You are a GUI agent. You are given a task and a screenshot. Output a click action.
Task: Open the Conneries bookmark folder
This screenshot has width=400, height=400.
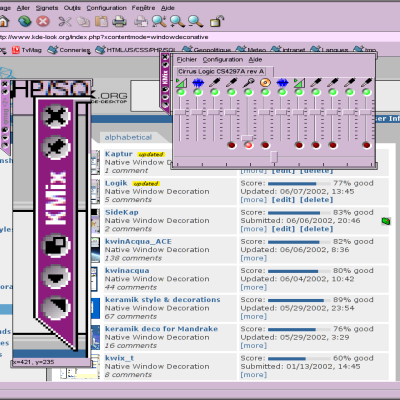(69, 50)
